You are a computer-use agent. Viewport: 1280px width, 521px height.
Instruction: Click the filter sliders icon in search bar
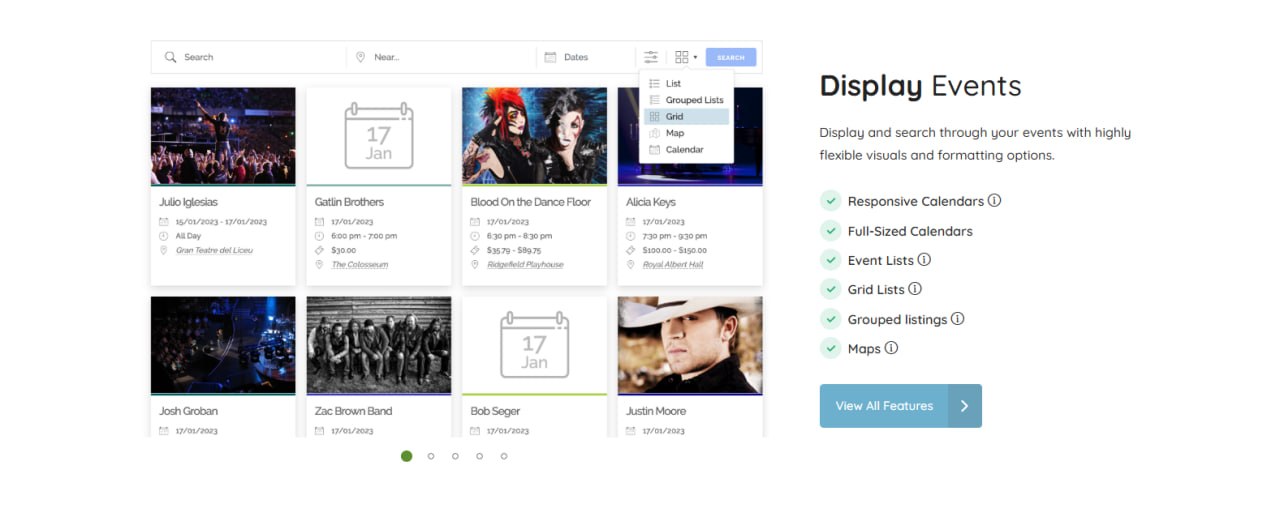click(651, 57)
